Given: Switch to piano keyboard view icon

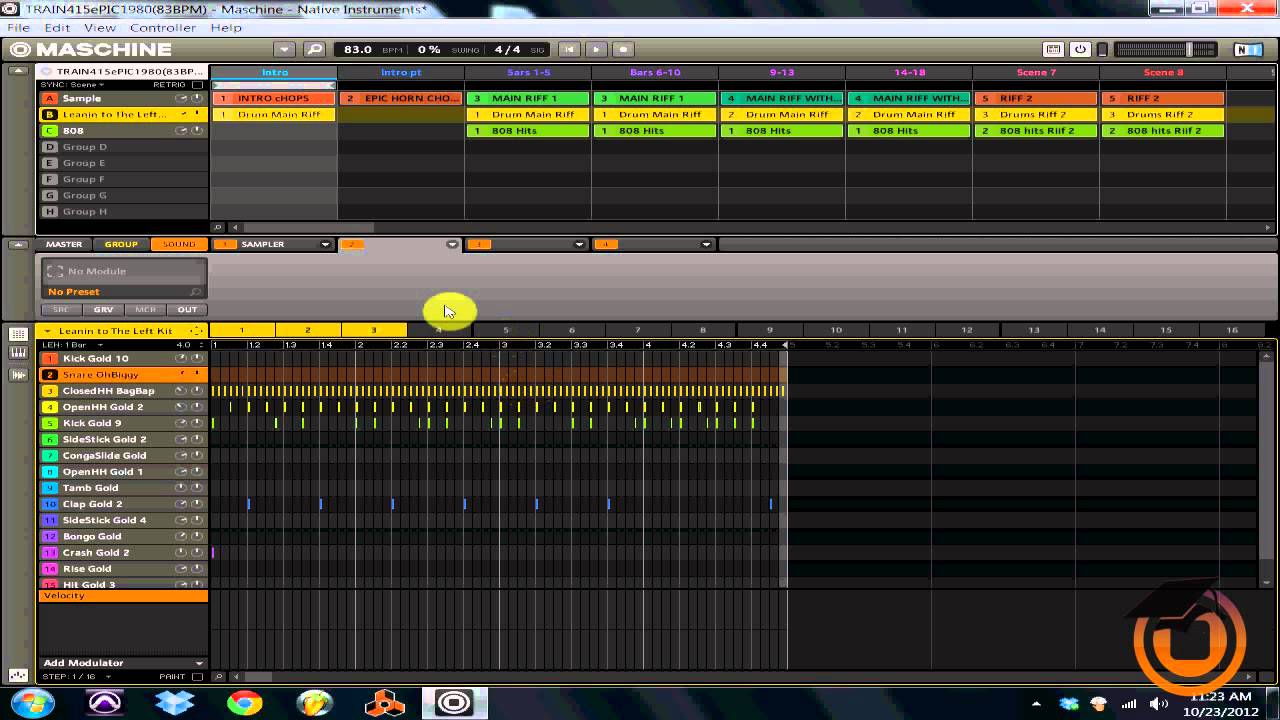Looking at the screenshot, I should coord(18,353).
